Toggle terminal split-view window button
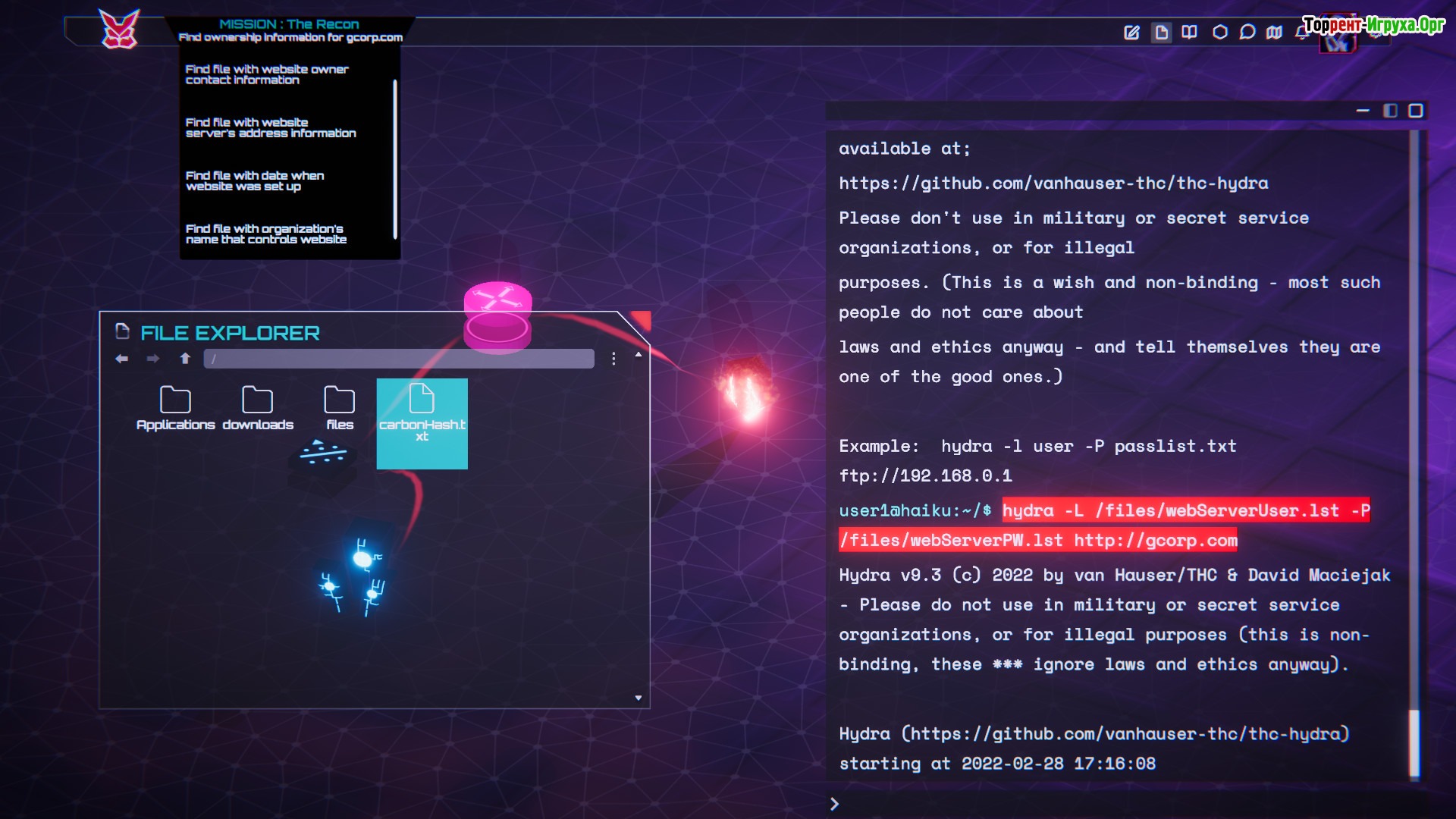Viewport: 1456px width, 819px height. (1390, 111)
